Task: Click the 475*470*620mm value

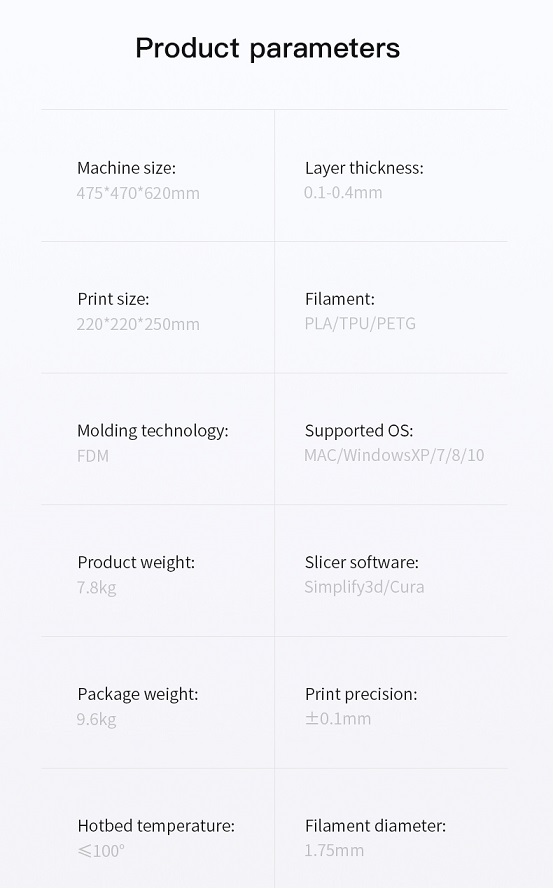Action: tap(138, 193)
